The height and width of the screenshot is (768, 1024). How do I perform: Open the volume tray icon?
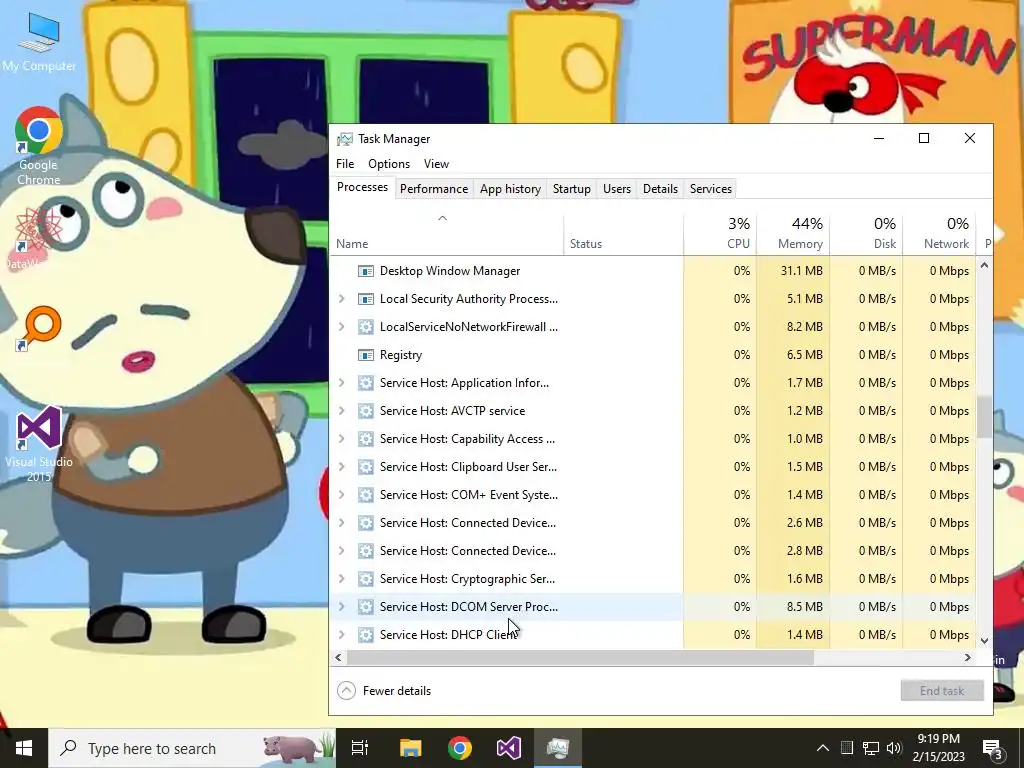click(894, 748)
